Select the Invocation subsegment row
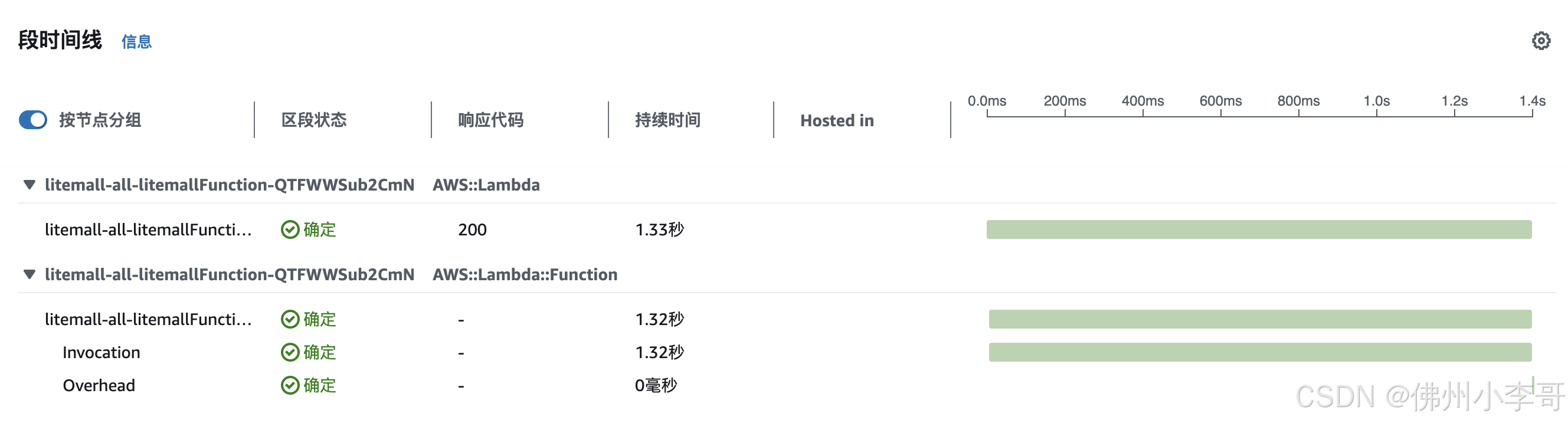This screenshot has height=423, width=1568. click(x=101, y=352)
